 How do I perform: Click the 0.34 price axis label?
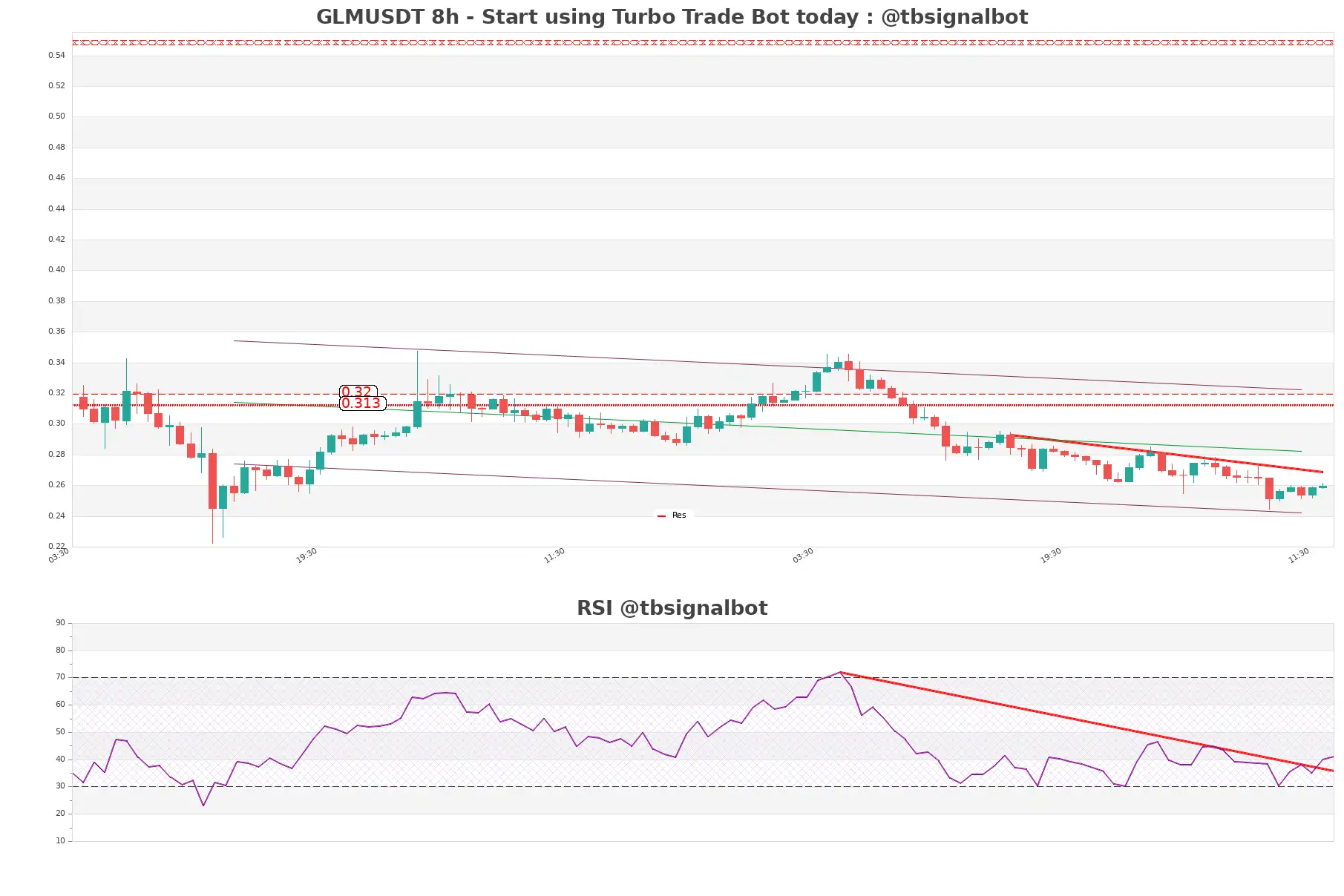[56, 363]
